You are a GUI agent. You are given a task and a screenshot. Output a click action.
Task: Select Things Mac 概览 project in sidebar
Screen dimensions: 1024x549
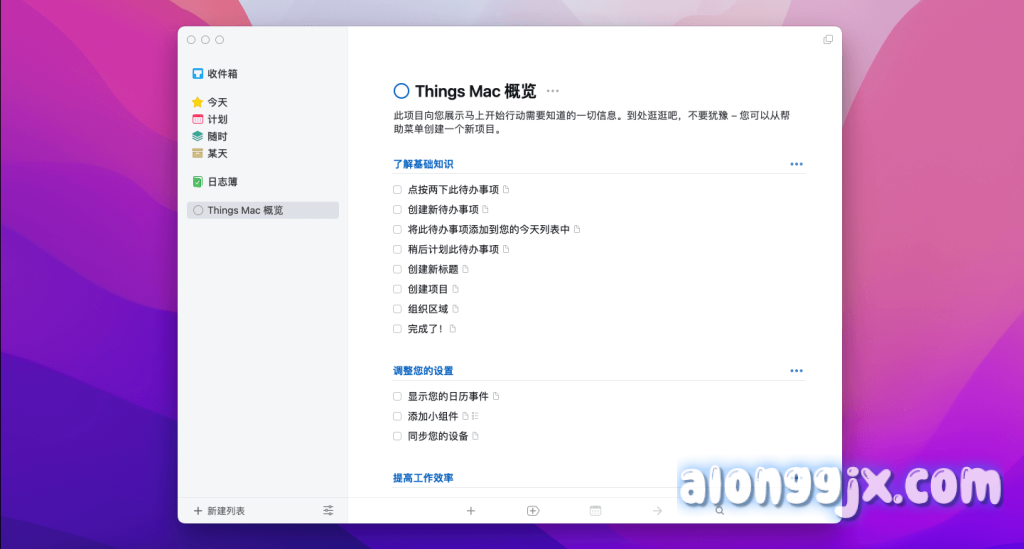click(245, 210)
